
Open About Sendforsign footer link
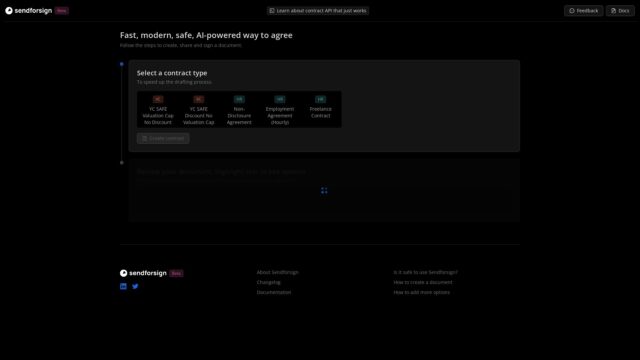tap(278, 272)
